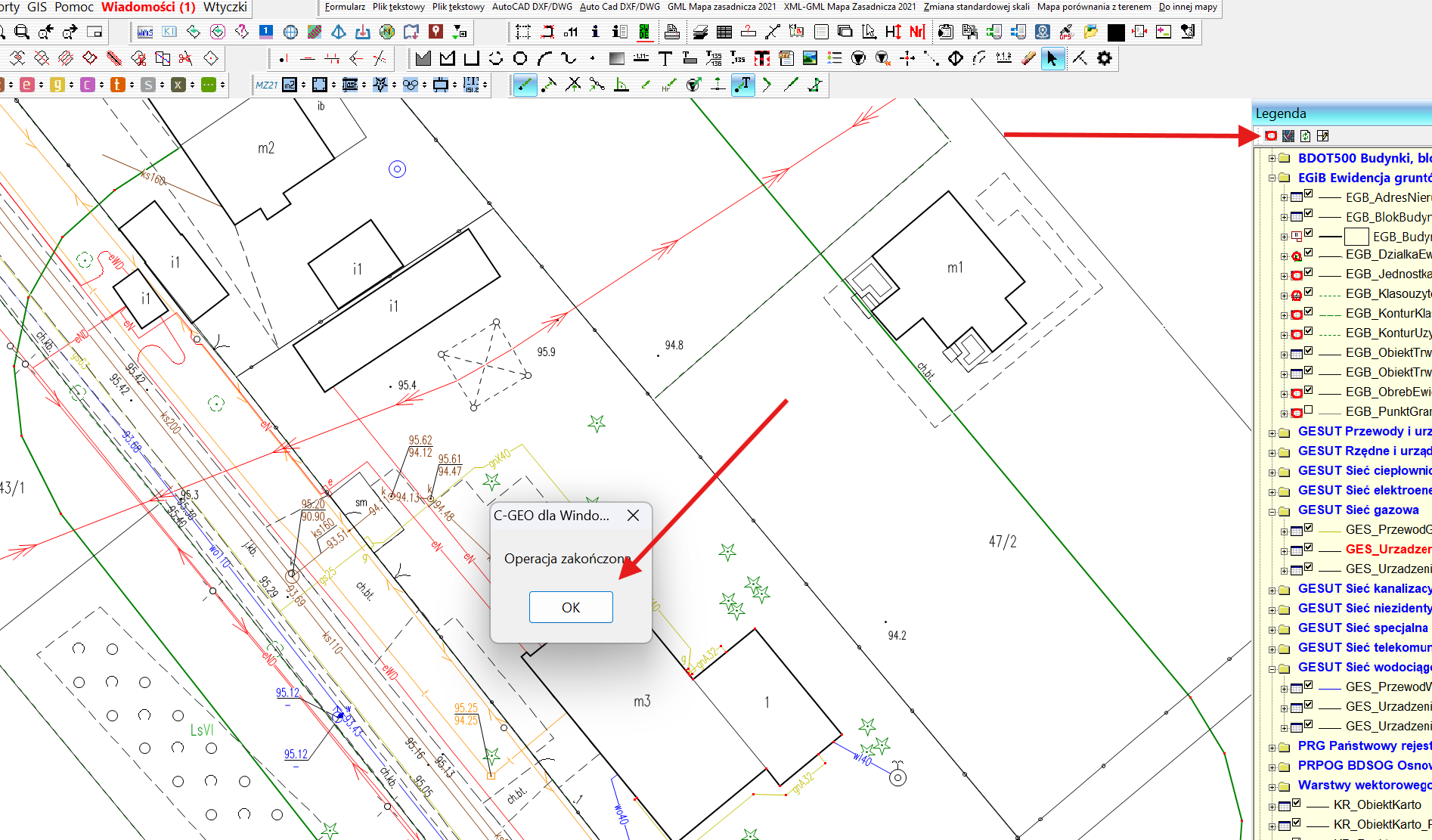This screenshot has height=840, width=1432.
Task: Click the MZ21 m2 layer icon
Action: click(x=290, y=85)
